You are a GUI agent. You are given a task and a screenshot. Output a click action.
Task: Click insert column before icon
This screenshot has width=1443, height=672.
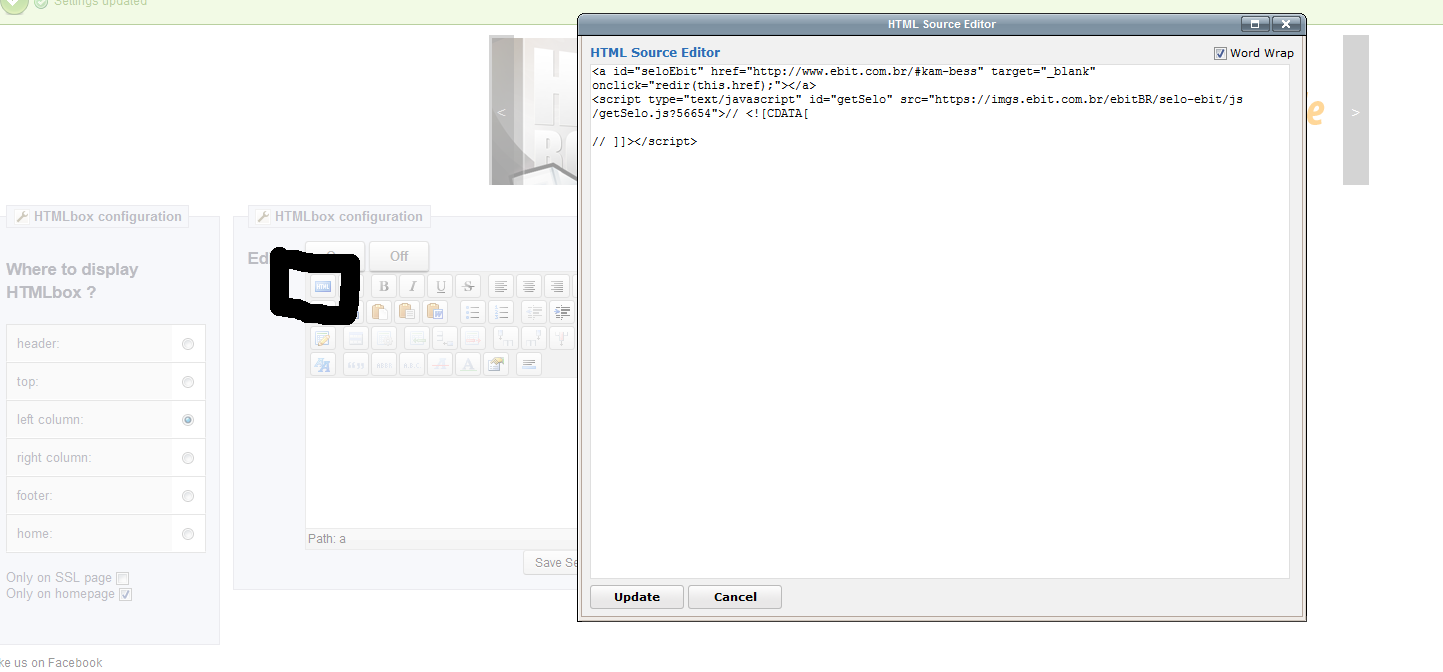(x=506, y=338)
